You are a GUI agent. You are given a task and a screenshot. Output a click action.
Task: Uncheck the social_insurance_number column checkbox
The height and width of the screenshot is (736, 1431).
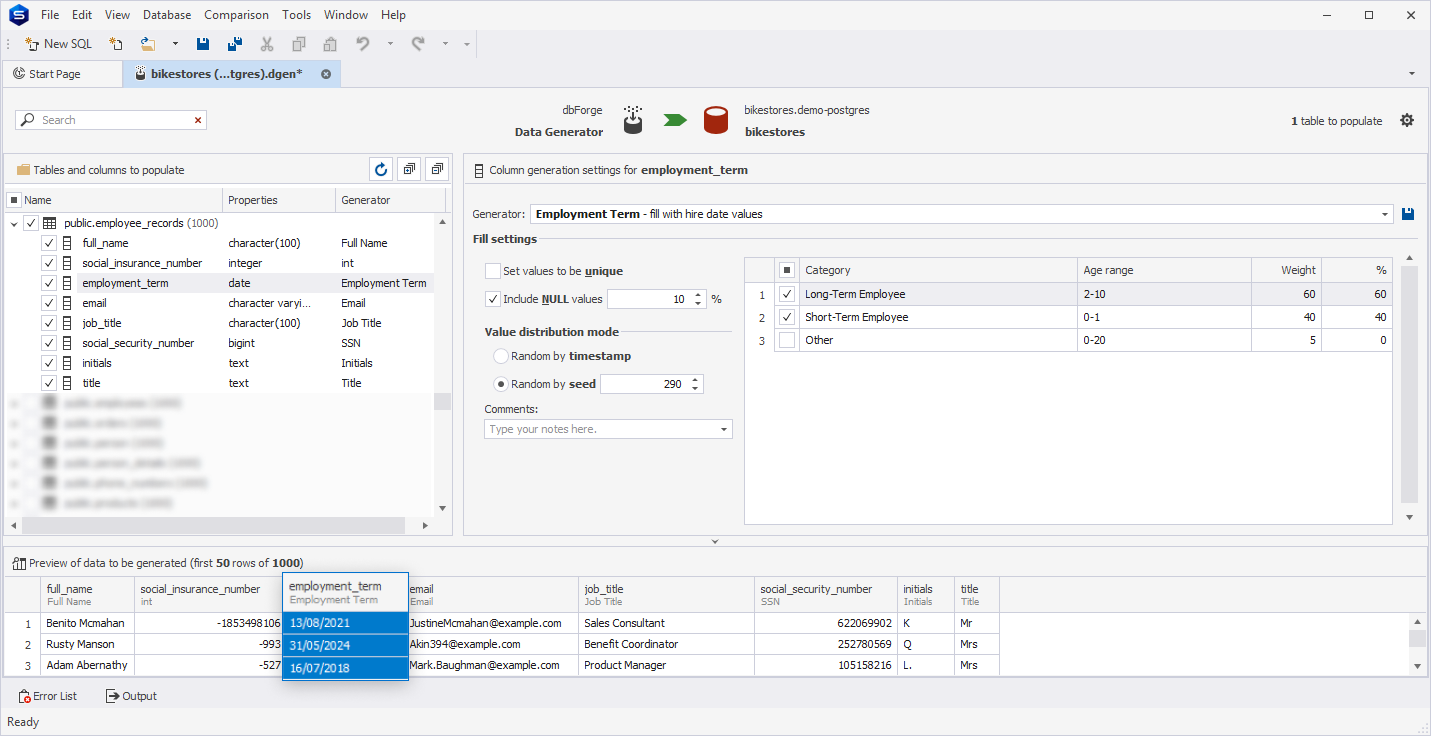49,263
